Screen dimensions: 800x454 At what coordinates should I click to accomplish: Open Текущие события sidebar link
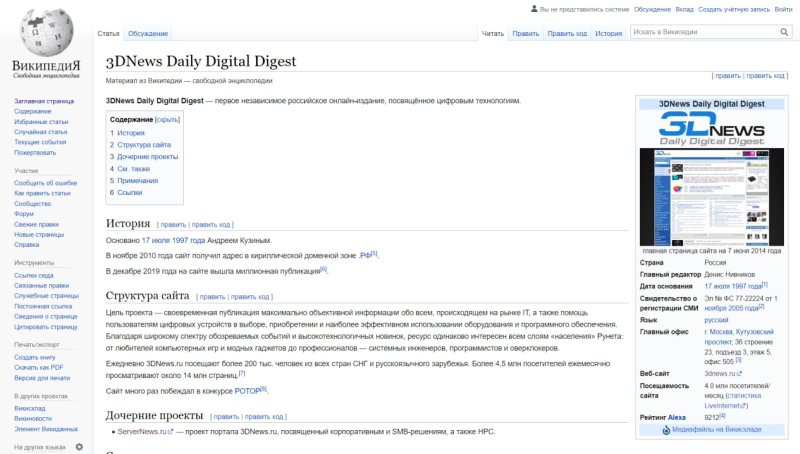[x=40, y=142]
